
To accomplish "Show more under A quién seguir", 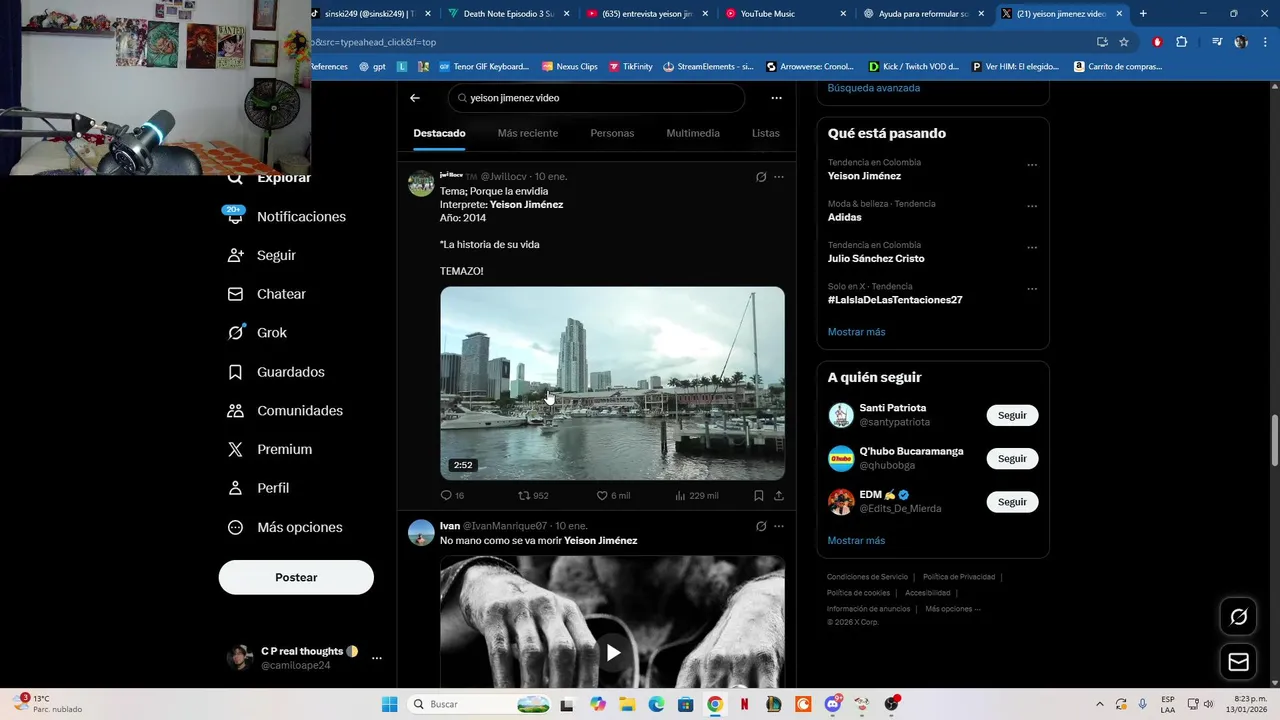I will coord(856,540).
